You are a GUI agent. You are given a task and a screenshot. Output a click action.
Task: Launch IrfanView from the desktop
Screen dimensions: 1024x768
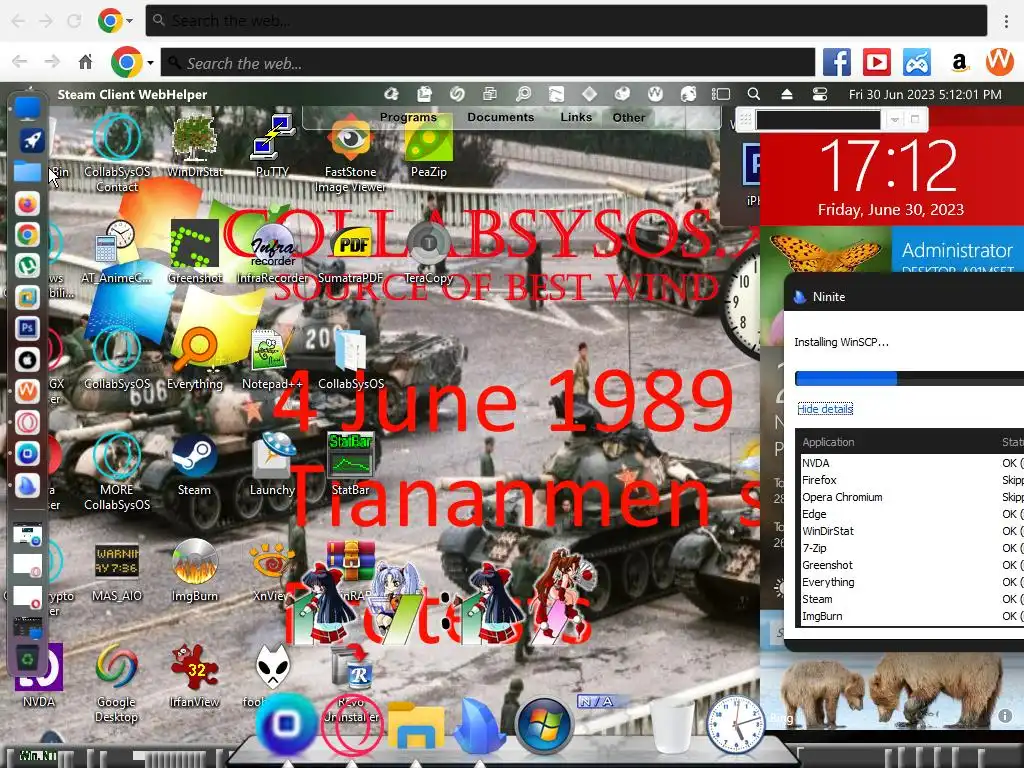[x=195, y=676]
